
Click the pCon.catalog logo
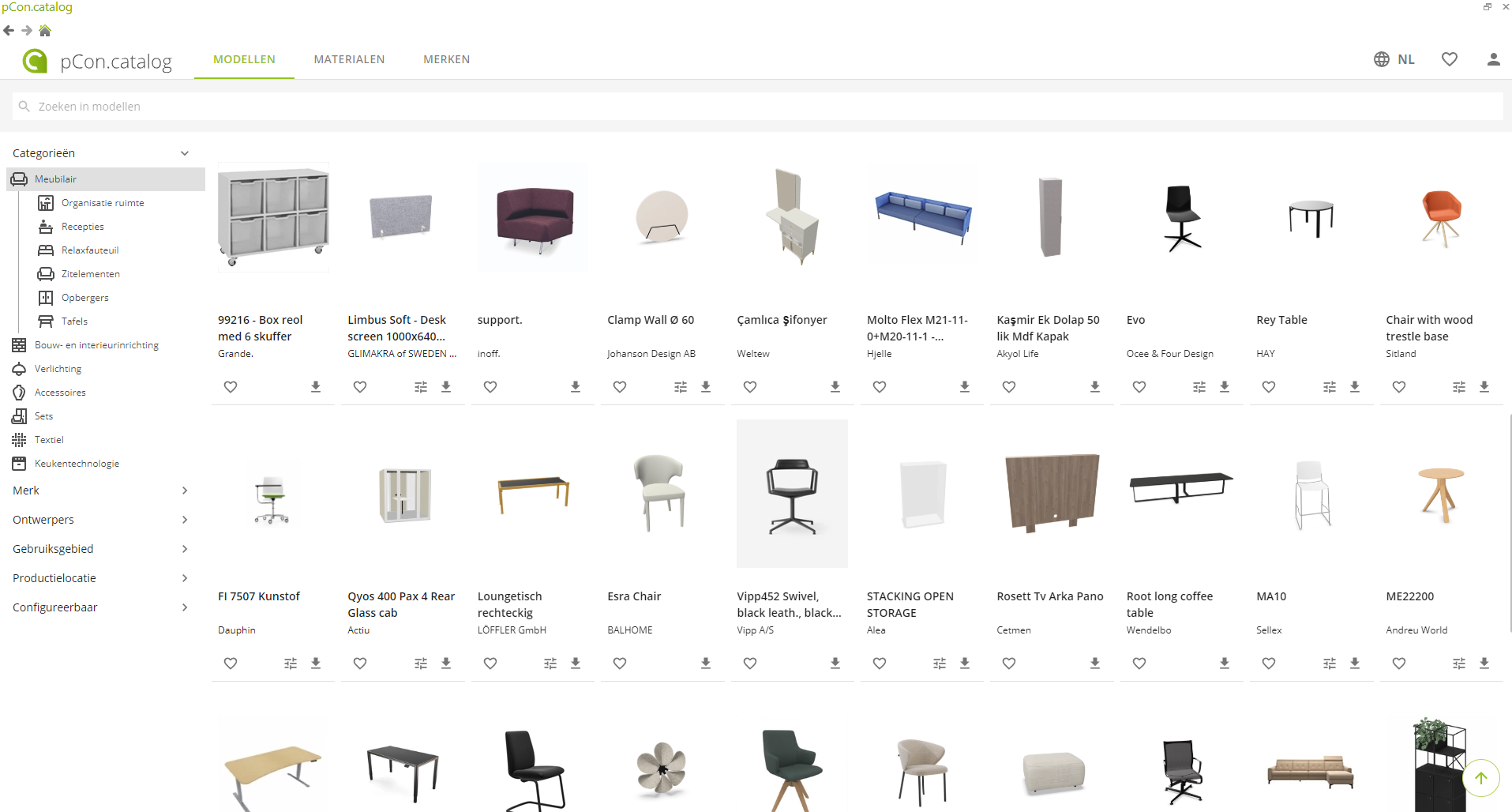click(x=97, y=61)
